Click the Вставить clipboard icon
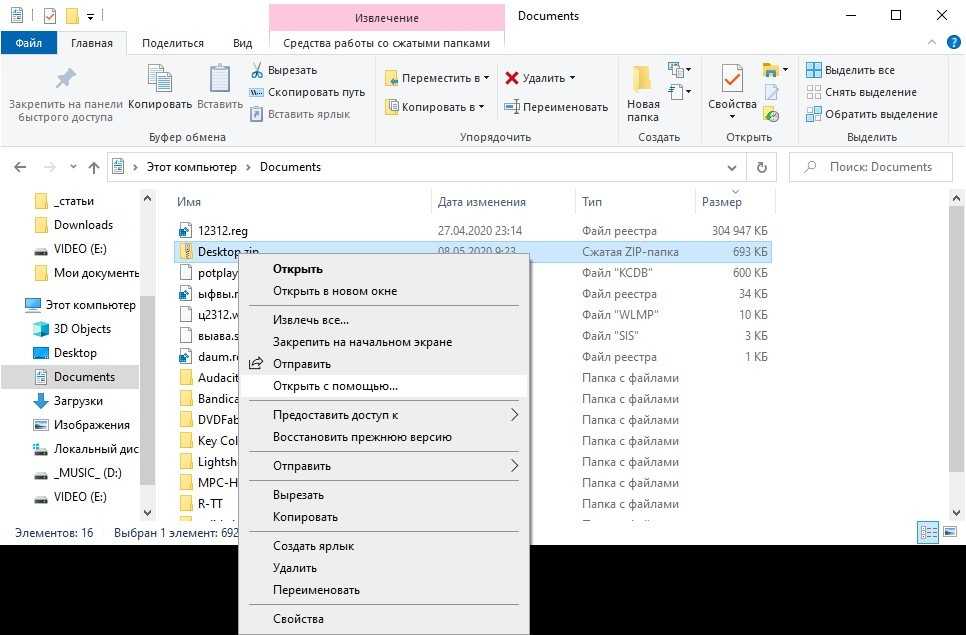 219,78
